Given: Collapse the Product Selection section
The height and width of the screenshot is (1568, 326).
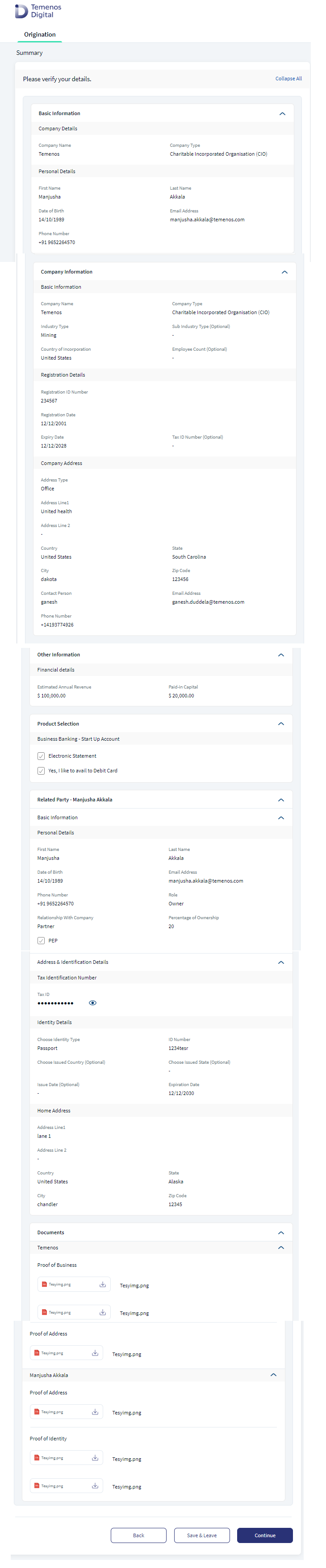Looking at the screenshot, I should click(x=281, y=724).
